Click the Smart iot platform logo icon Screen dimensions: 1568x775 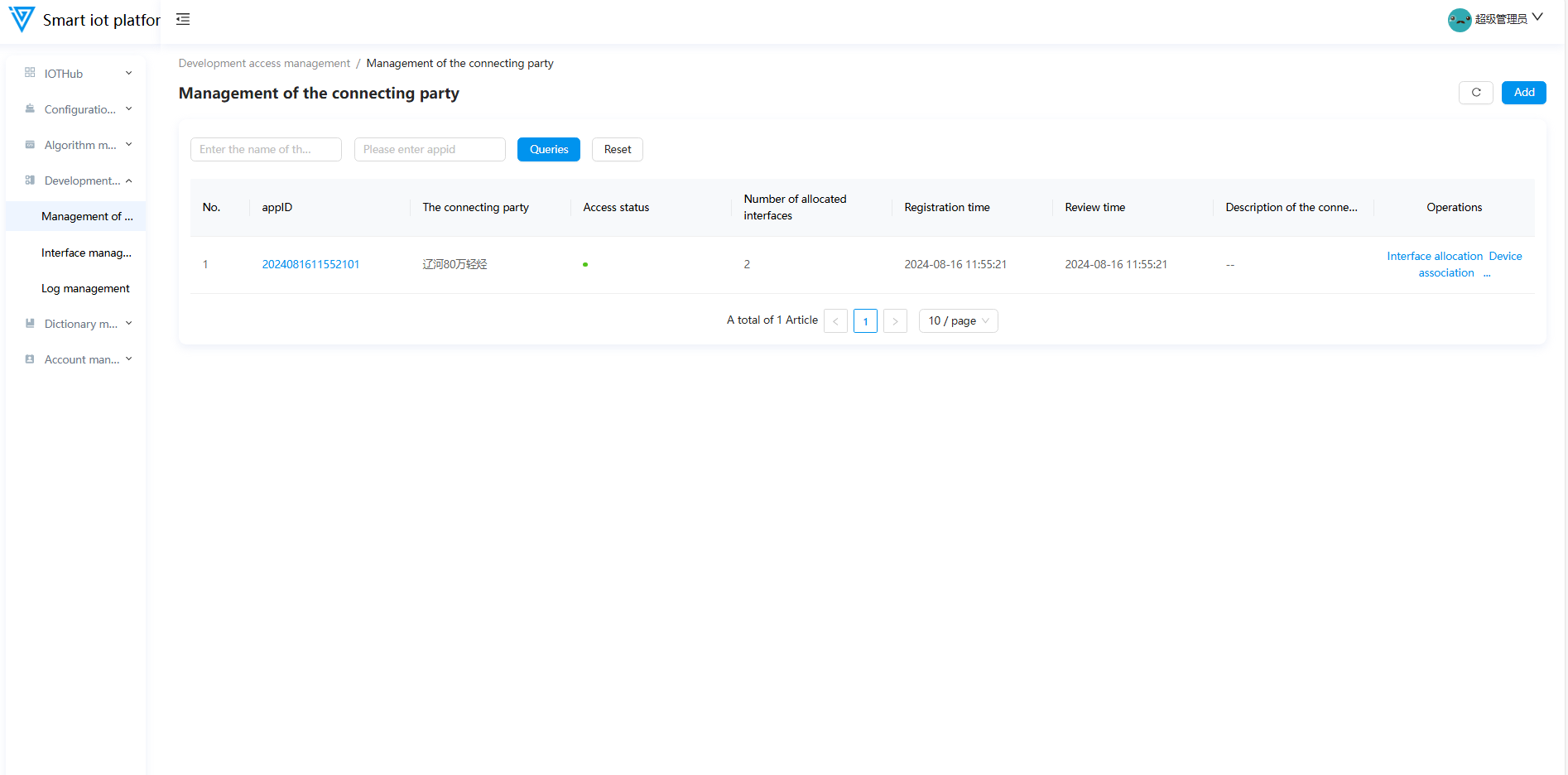(x=22, y=19)
